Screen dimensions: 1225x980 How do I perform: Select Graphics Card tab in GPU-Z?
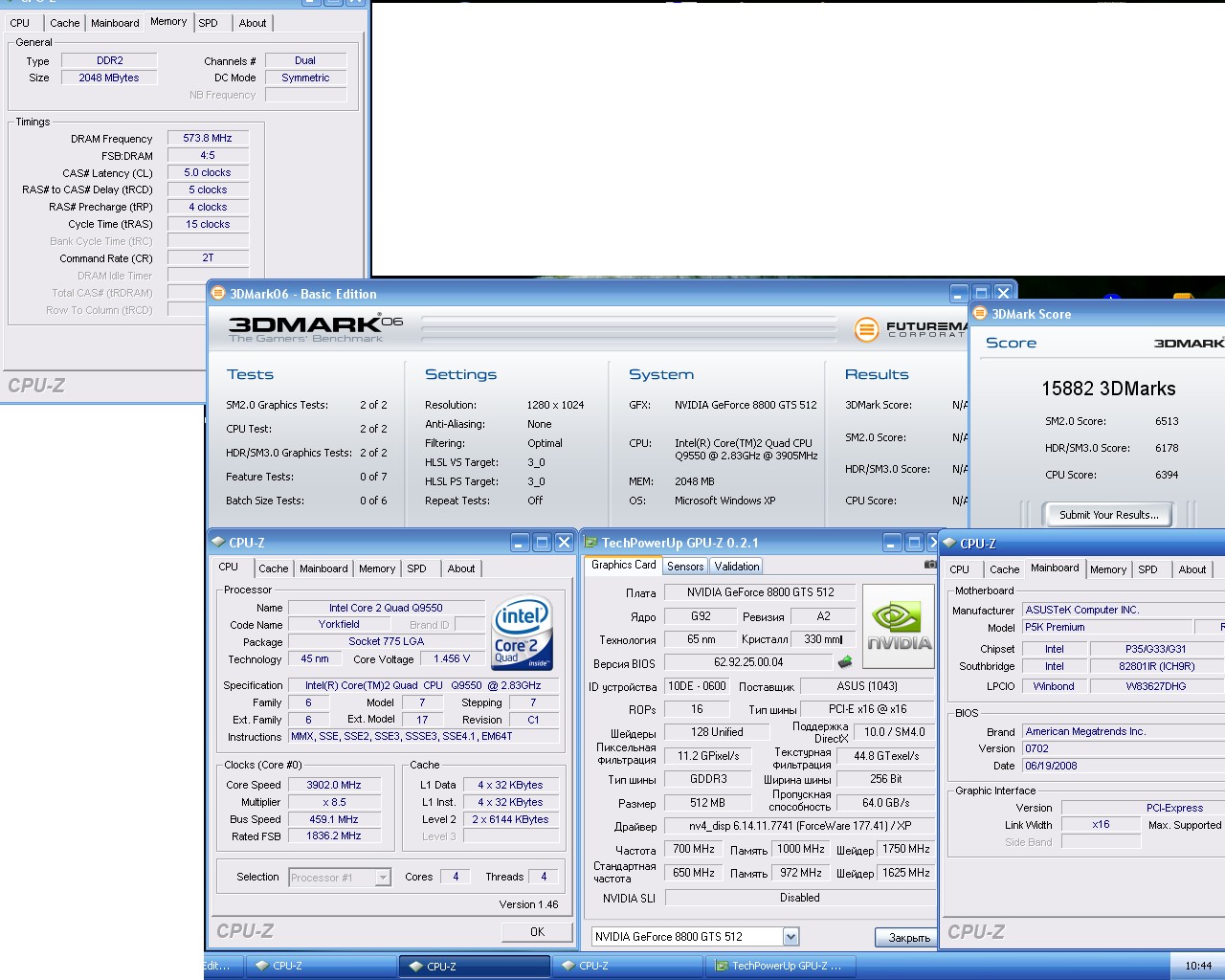(x=623, y=565)
